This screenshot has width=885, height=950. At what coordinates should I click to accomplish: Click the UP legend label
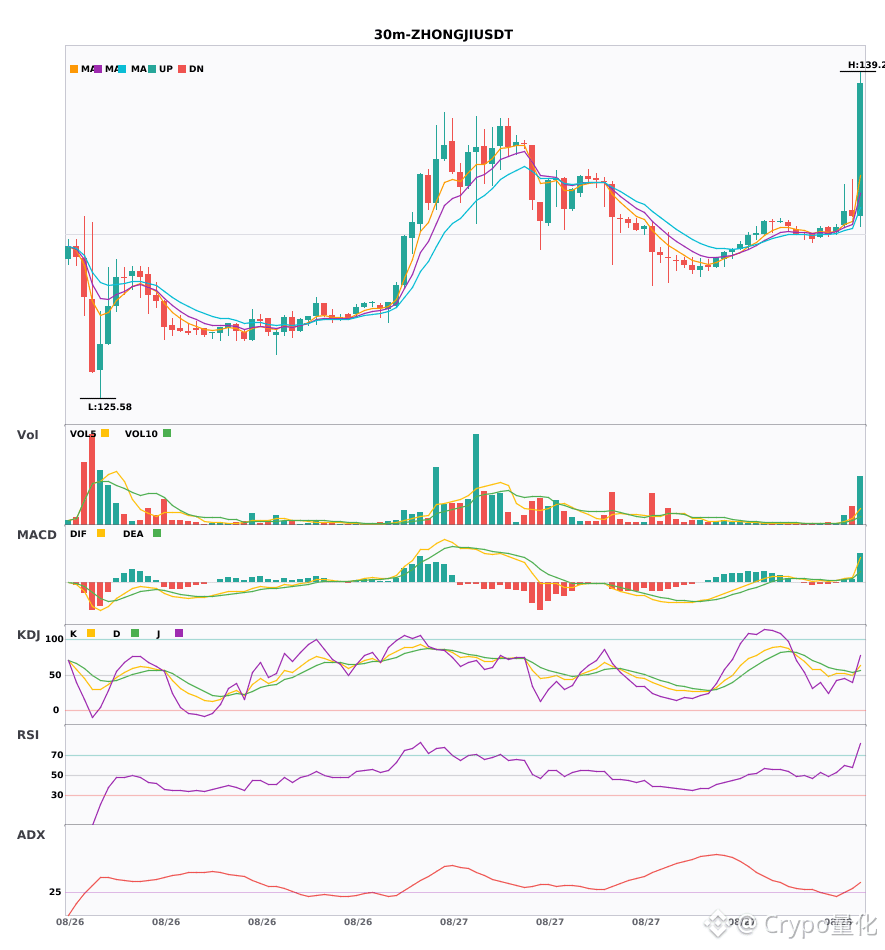pyautogui.click(x=166, y=69)
